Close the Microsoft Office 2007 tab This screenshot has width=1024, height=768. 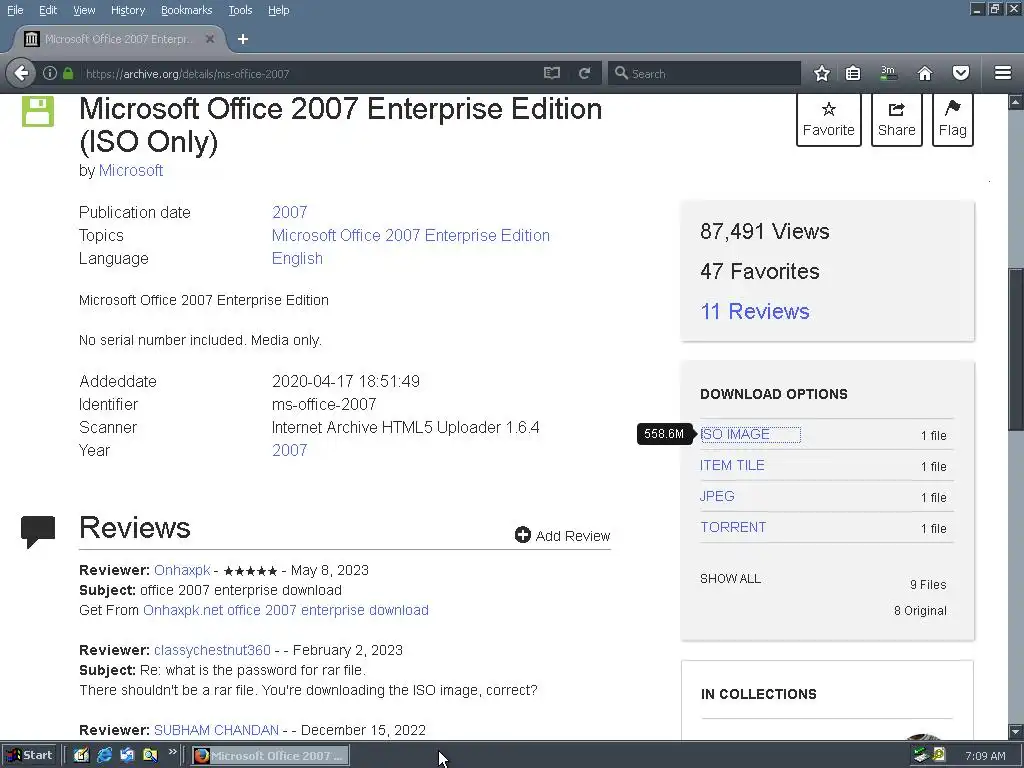210,39
